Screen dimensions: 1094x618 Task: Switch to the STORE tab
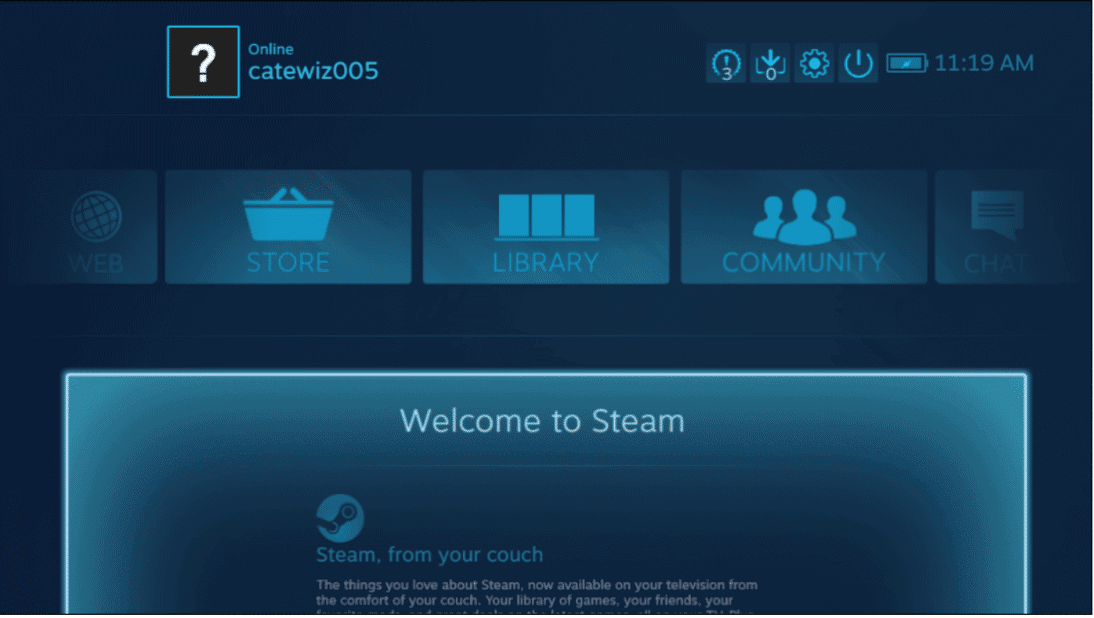pos(288,227)
